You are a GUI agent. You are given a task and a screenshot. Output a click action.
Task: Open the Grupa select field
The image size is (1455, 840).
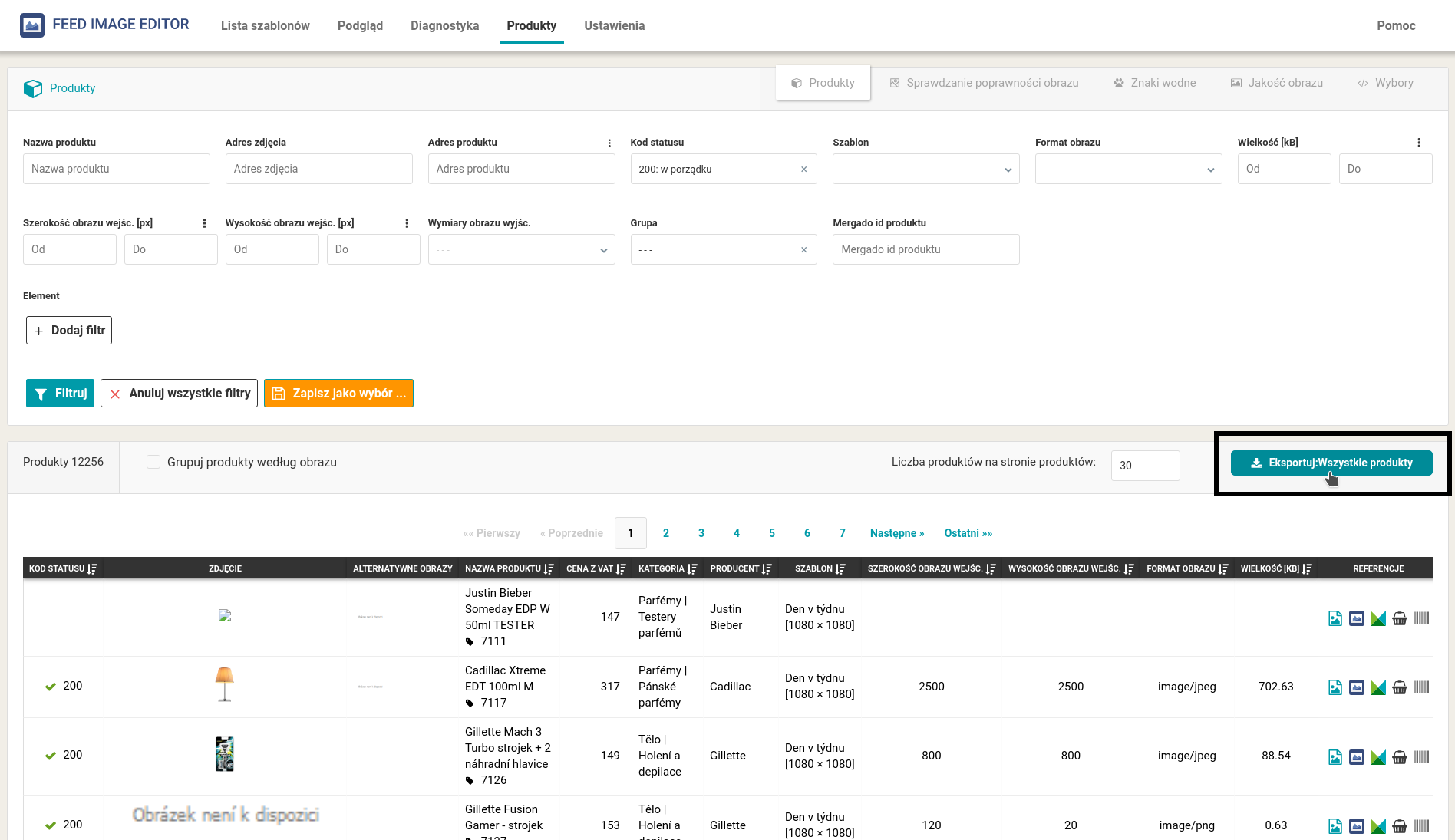pos(724,249)
